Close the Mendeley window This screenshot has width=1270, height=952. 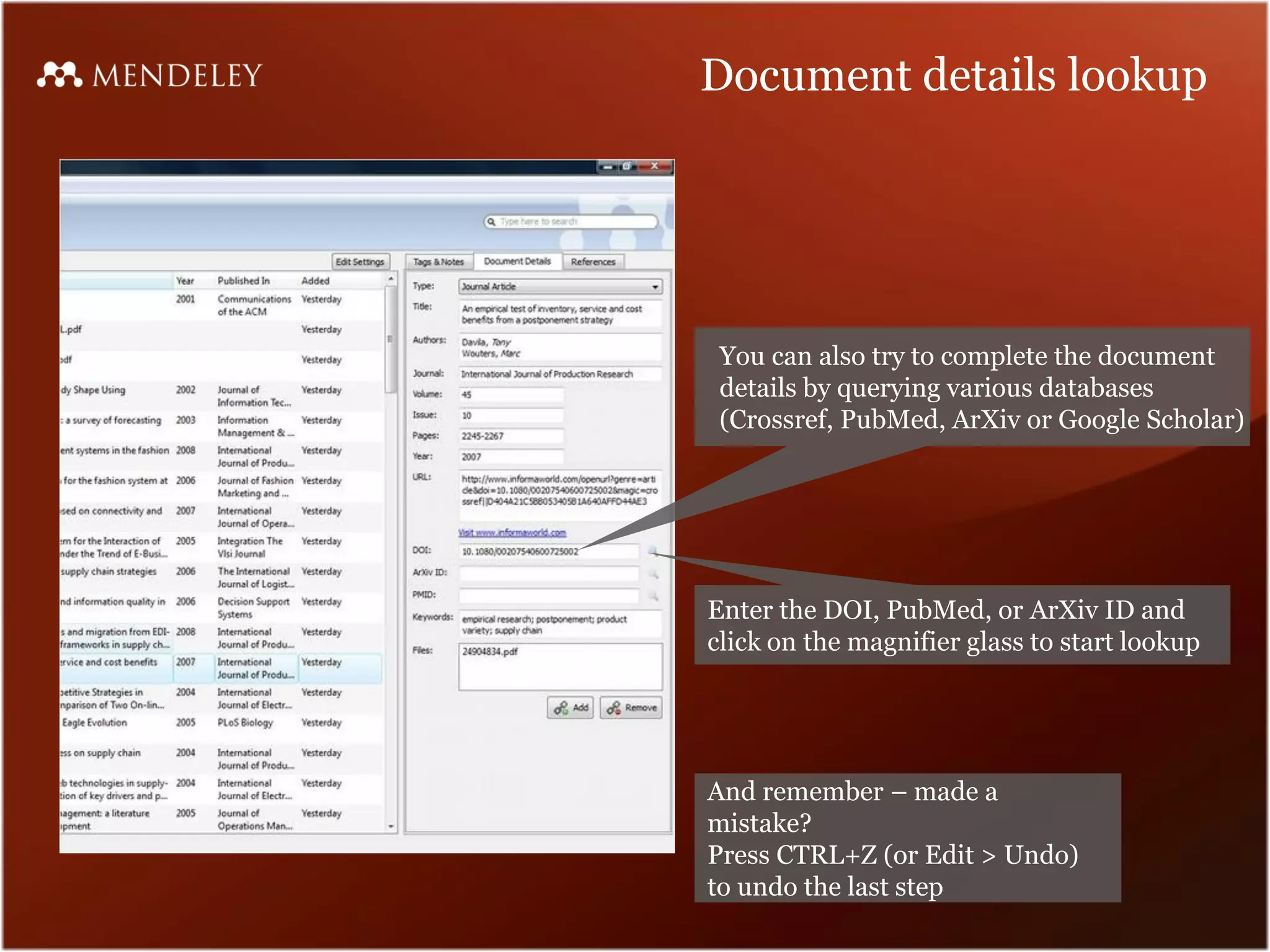[654, 166]
